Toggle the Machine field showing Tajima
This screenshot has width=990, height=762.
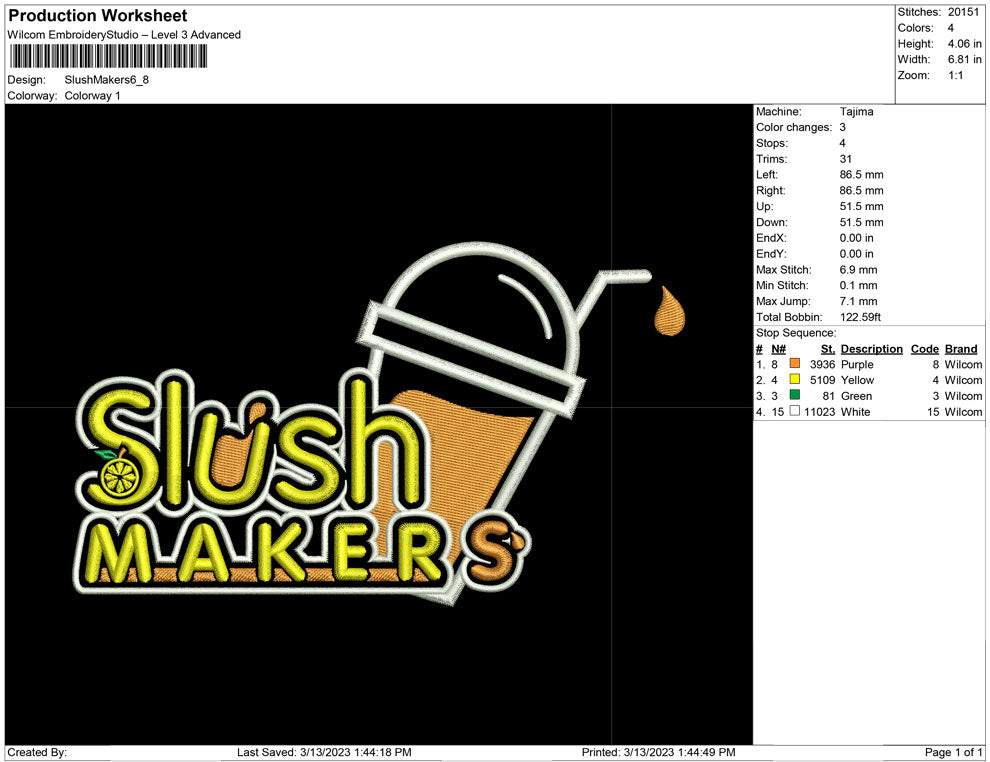point(856,111)
